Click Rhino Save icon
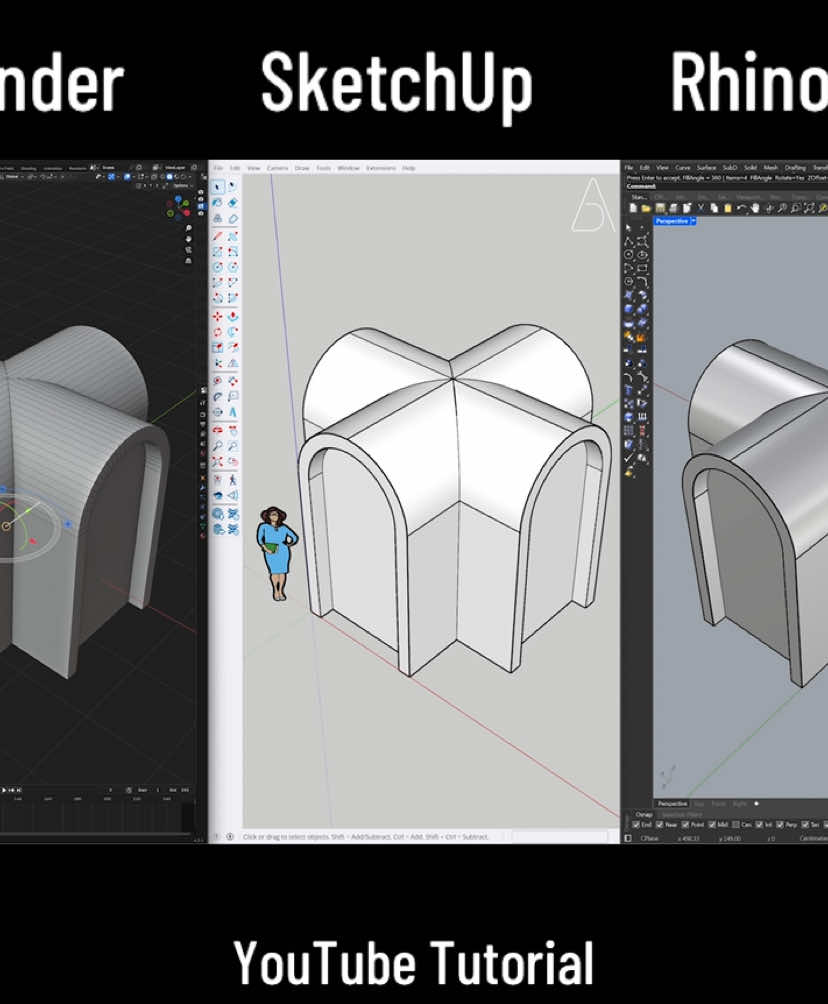The height and width of the screenshot is (1004, 828). (660, 208)
